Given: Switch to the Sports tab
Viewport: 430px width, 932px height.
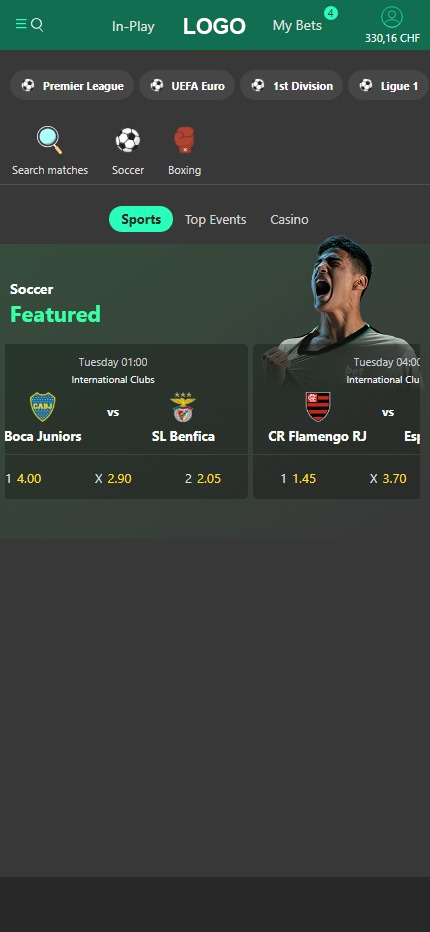Looking at the screenshot, I should pyautogui.click(x=141, y=219).
